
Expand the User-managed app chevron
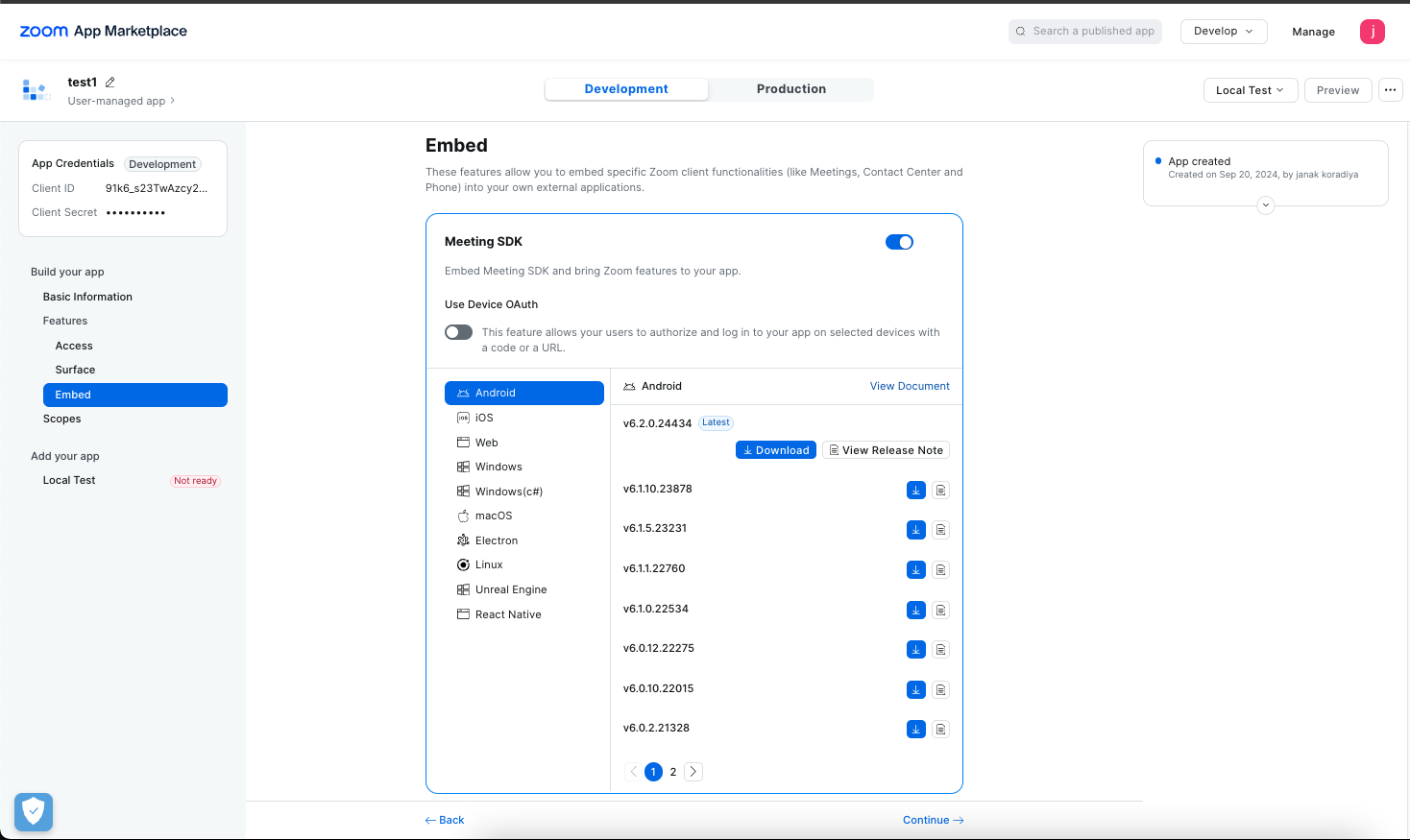click(x=173, y=101)
